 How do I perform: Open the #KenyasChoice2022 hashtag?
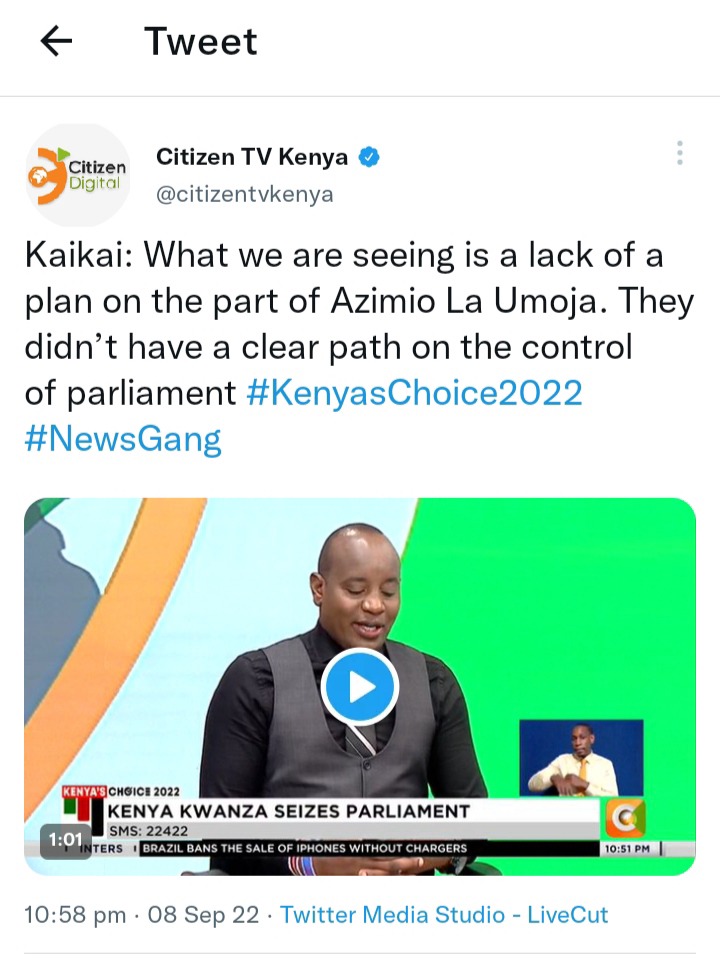click(x=414, y=392)
